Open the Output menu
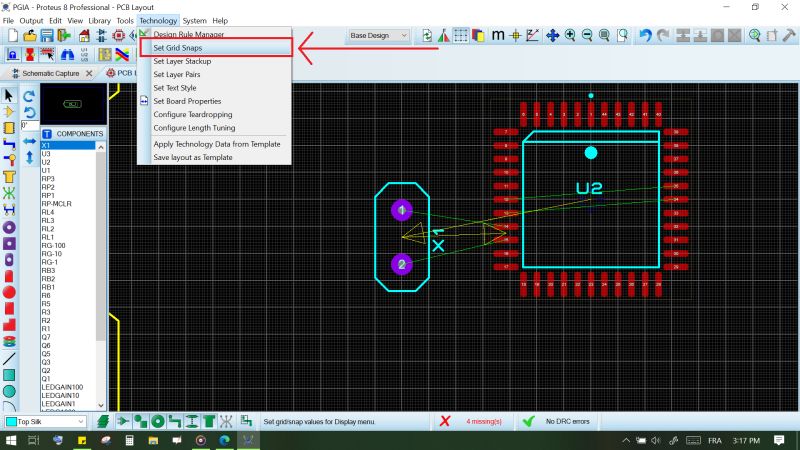The height and width of the screenshot is (450, 800). pyautogui.click(x=31, y=21)
